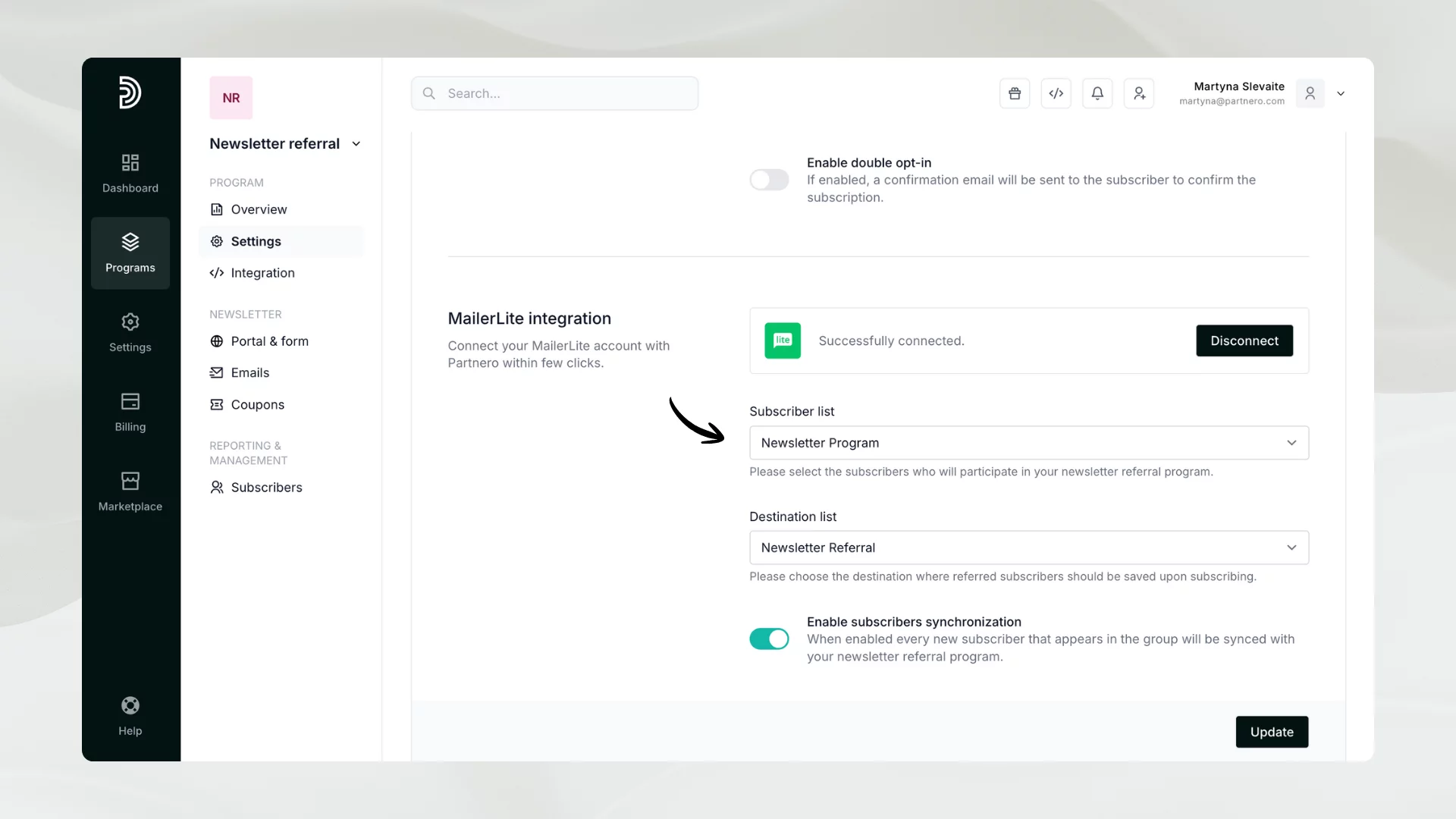Select the Dashboard icon in sidebar
The width and height of the screenshot is (1456, 819).
click(130, 173)
